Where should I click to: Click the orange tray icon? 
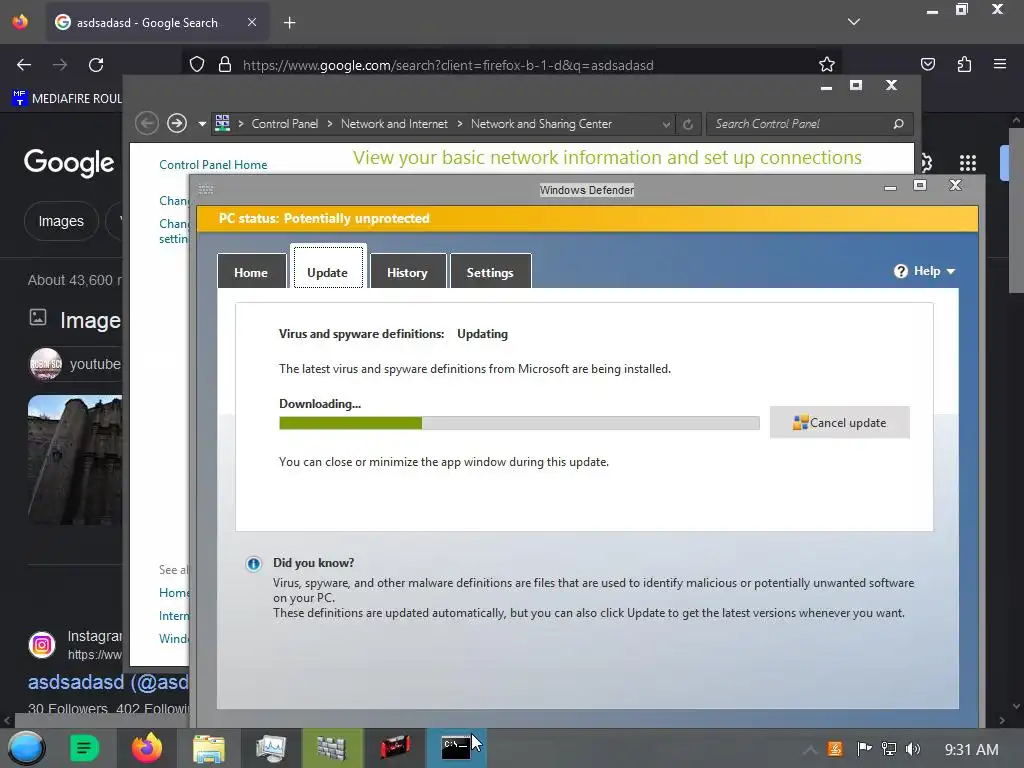click(x=835, y=749)
